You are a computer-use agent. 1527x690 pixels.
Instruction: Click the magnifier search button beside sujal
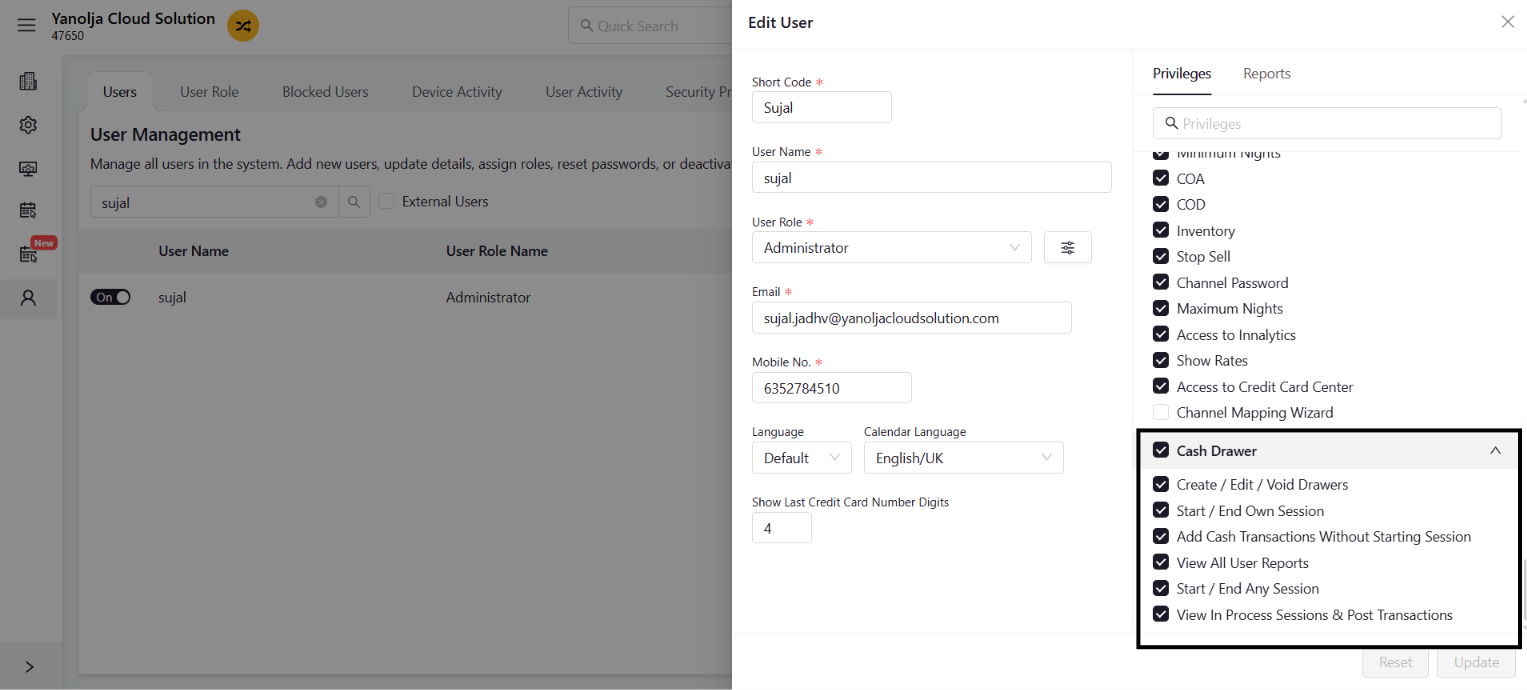(354, 202)
